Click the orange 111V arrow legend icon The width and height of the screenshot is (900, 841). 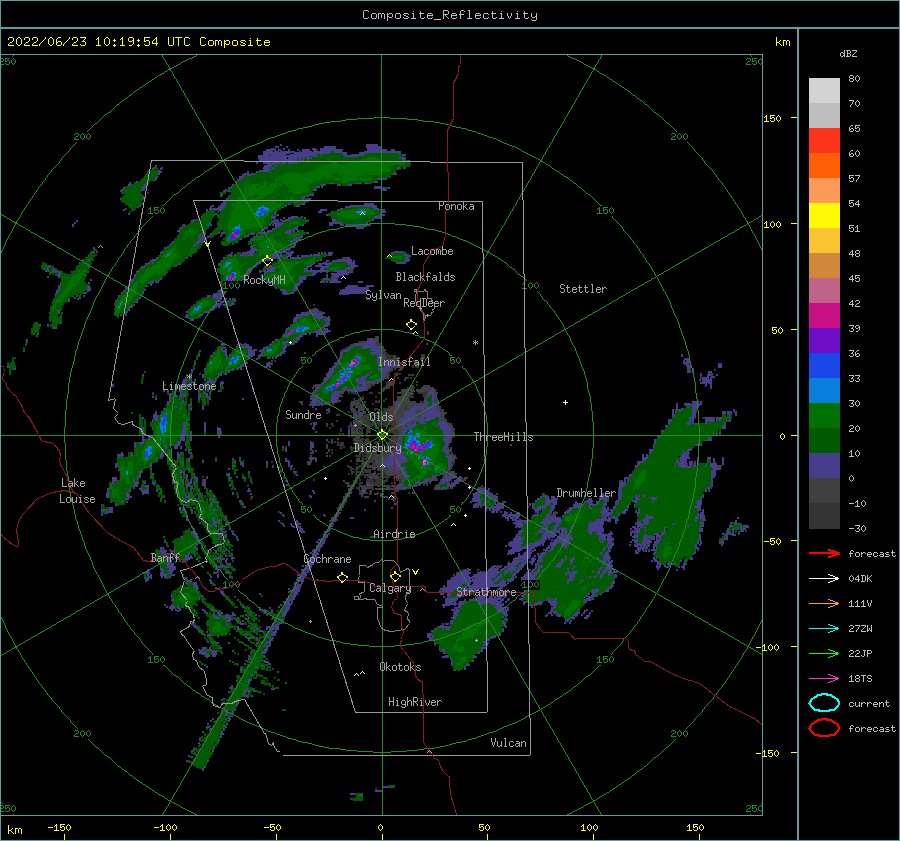point(824,603)
